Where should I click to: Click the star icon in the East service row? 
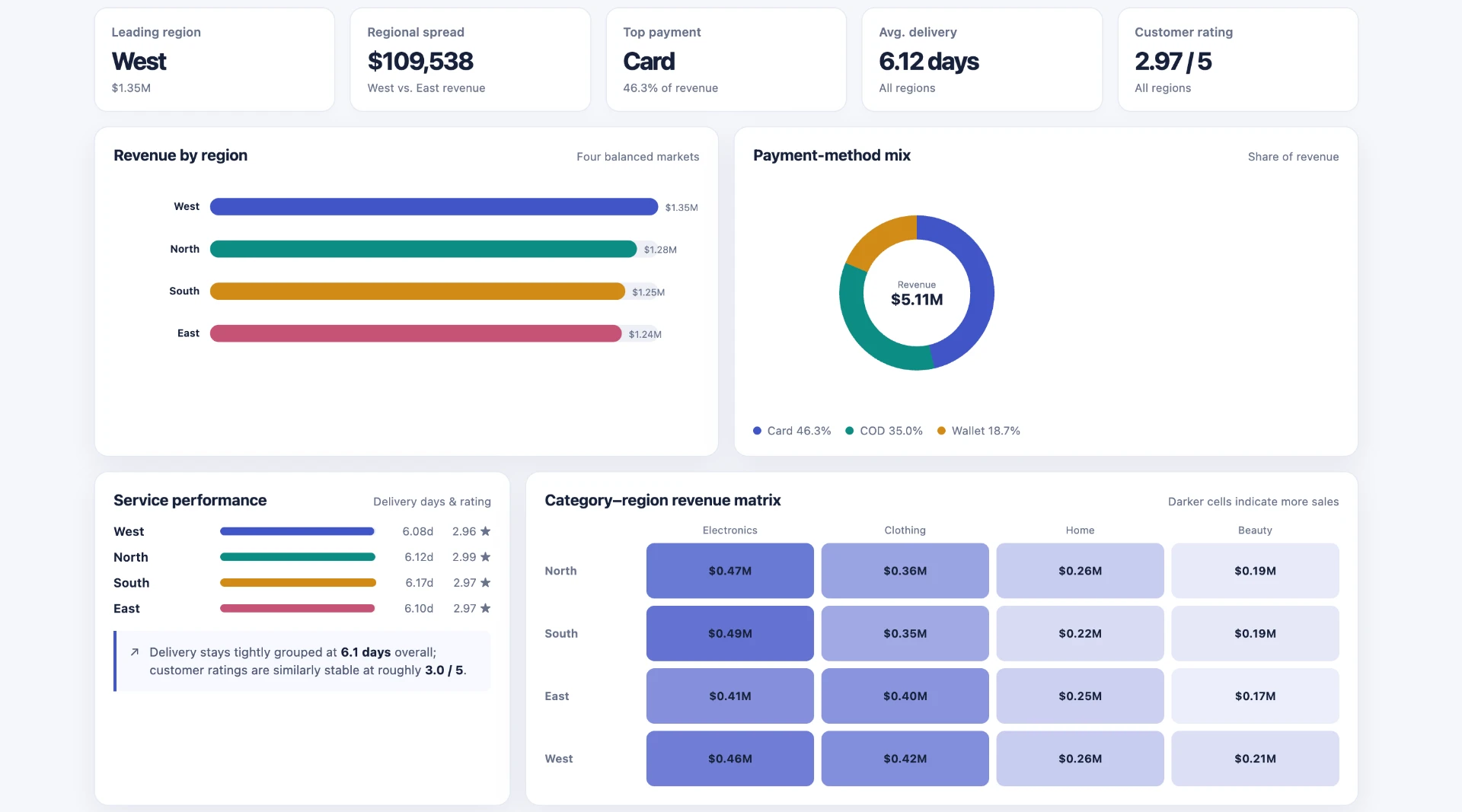click(x=485, y=608)
